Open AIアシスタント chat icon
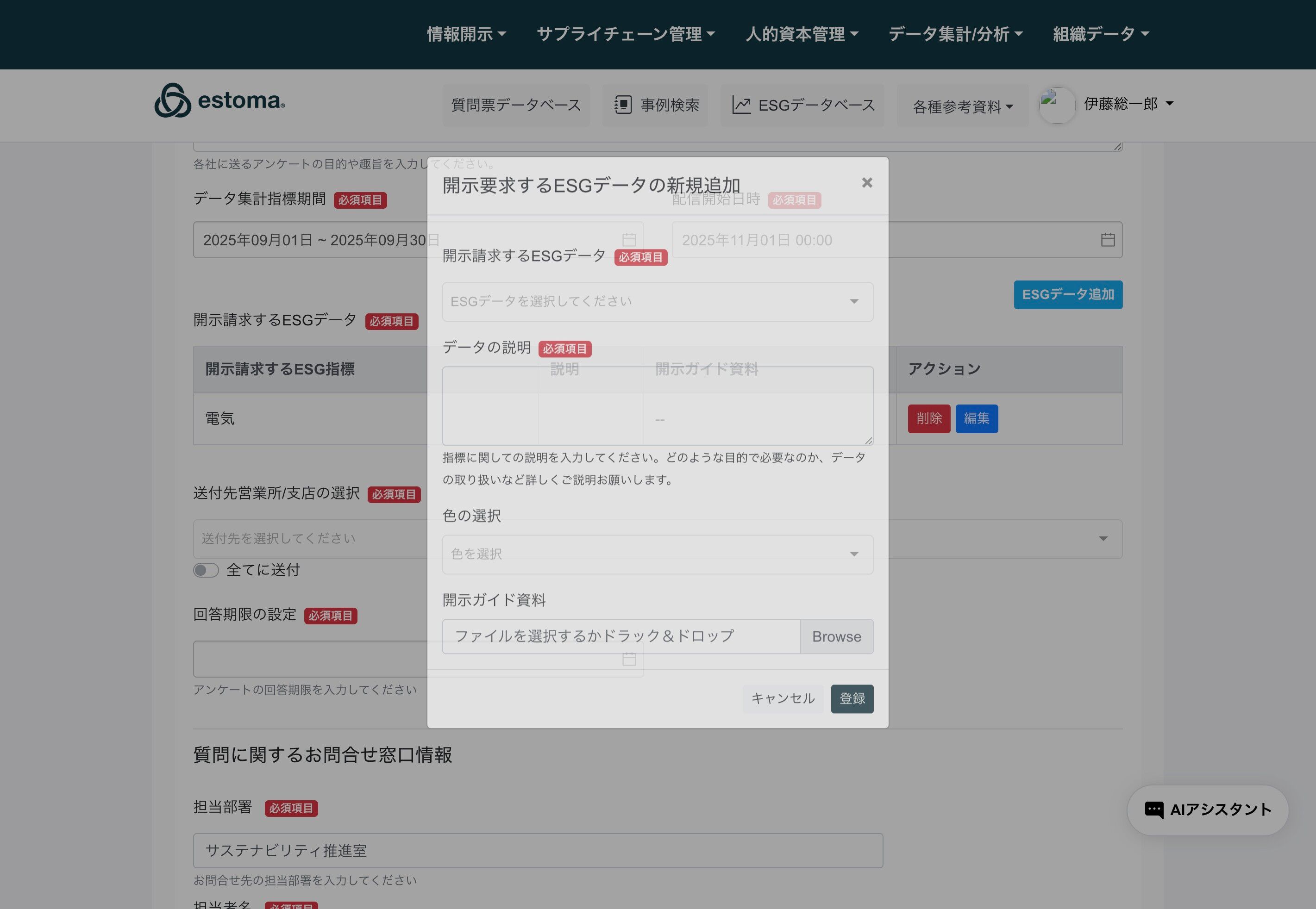This screenshot has height=909, width=1316. coord(1153,809)
